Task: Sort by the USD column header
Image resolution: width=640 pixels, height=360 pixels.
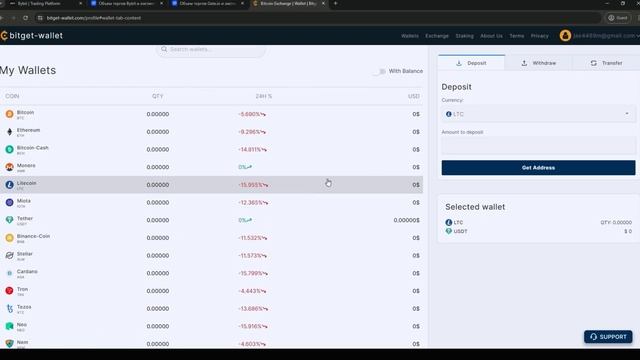Action: click(413, 96)
